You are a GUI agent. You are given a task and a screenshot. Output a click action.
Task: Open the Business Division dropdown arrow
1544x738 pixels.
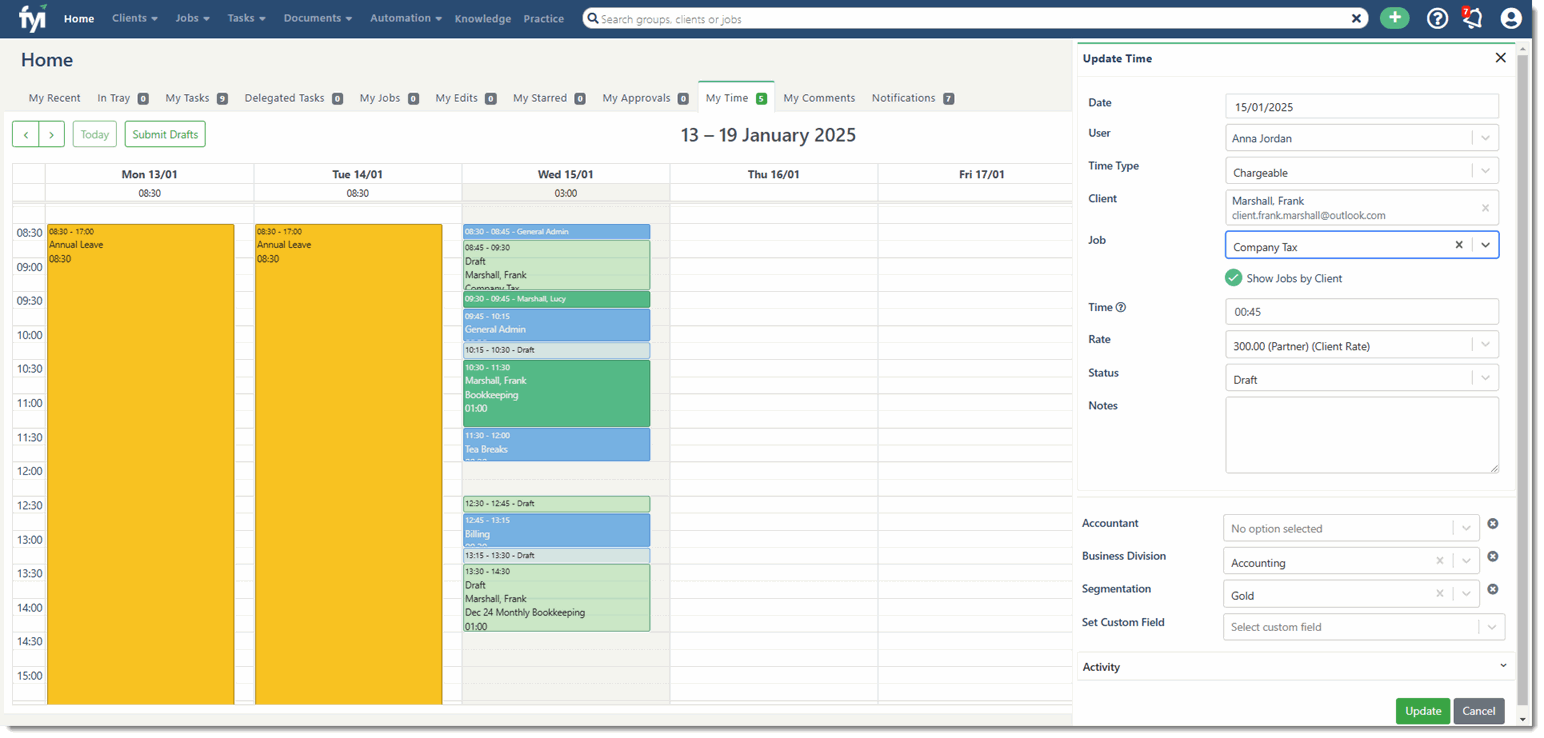(1466, 562)
